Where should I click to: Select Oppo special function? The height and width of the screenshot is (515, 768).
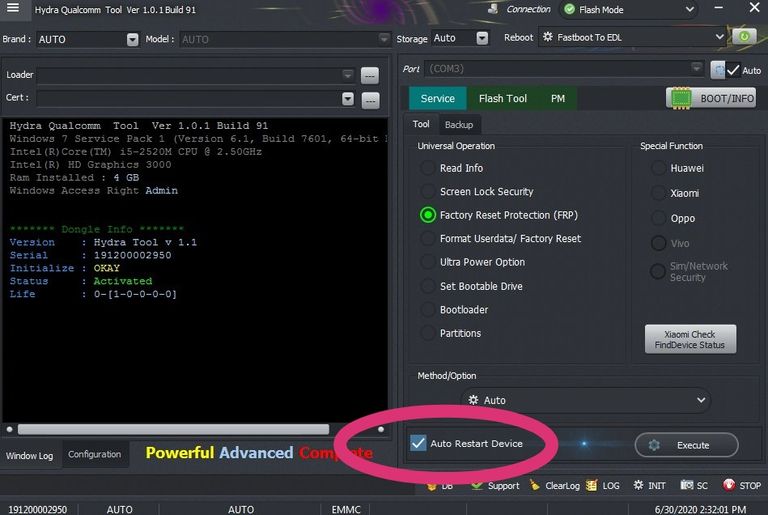pos(658,218)
